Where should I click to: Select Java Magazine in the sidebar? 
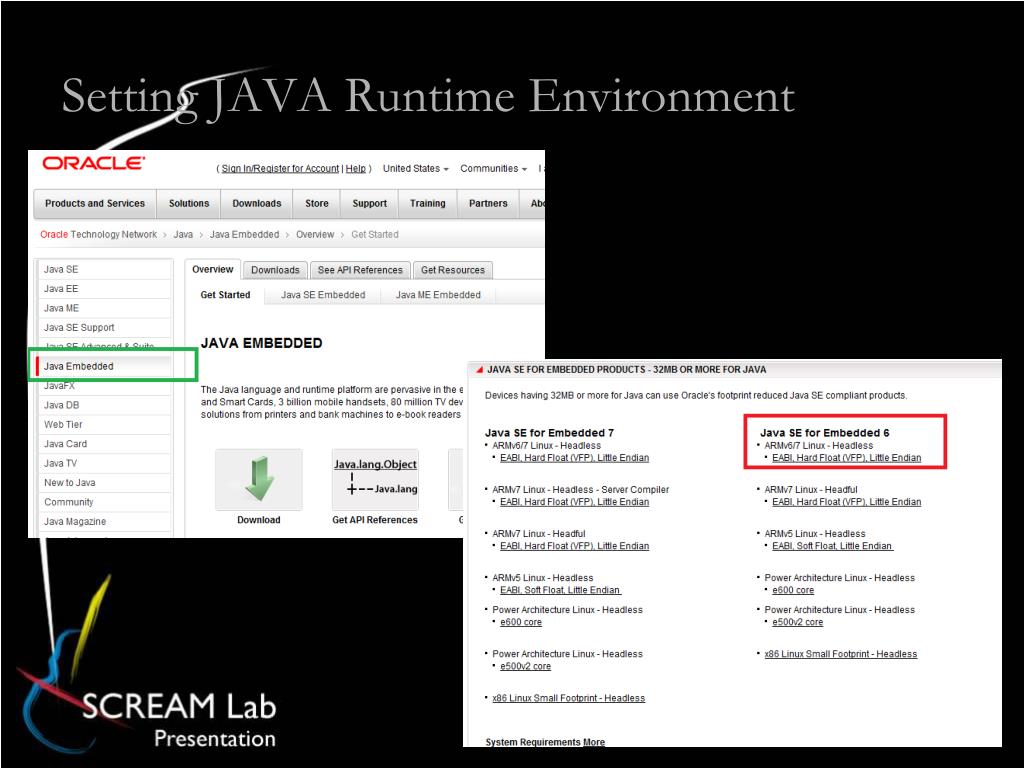[x=104, y=522]
